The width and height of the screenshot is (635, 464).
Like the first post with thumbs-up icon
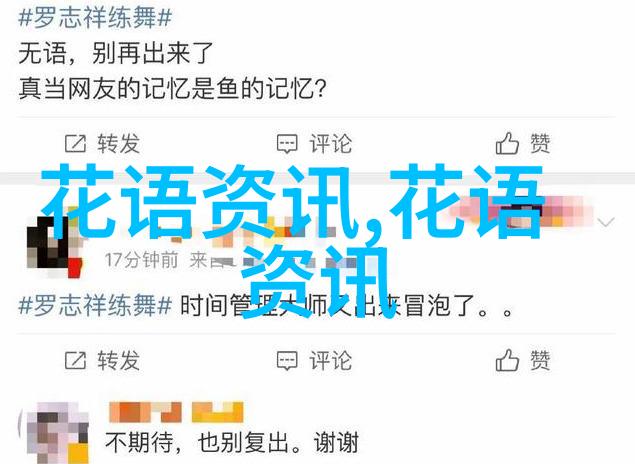(507, 143)
